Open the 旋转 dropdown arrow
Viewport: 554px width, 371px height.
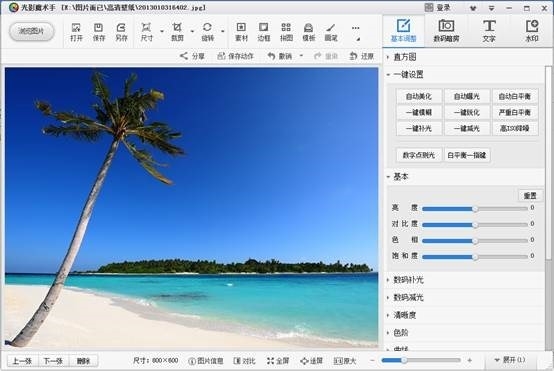223,31
